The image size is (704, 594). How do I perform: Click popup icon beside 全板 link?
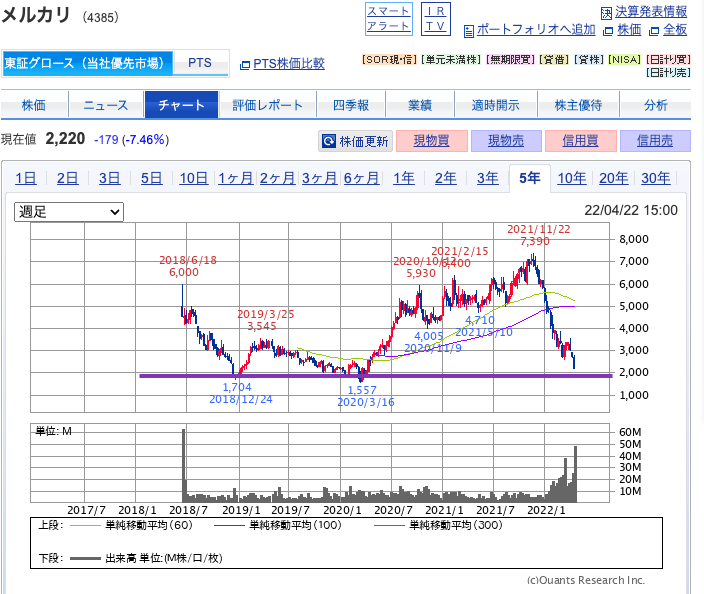pyautogui.click(x=654, y=31)
